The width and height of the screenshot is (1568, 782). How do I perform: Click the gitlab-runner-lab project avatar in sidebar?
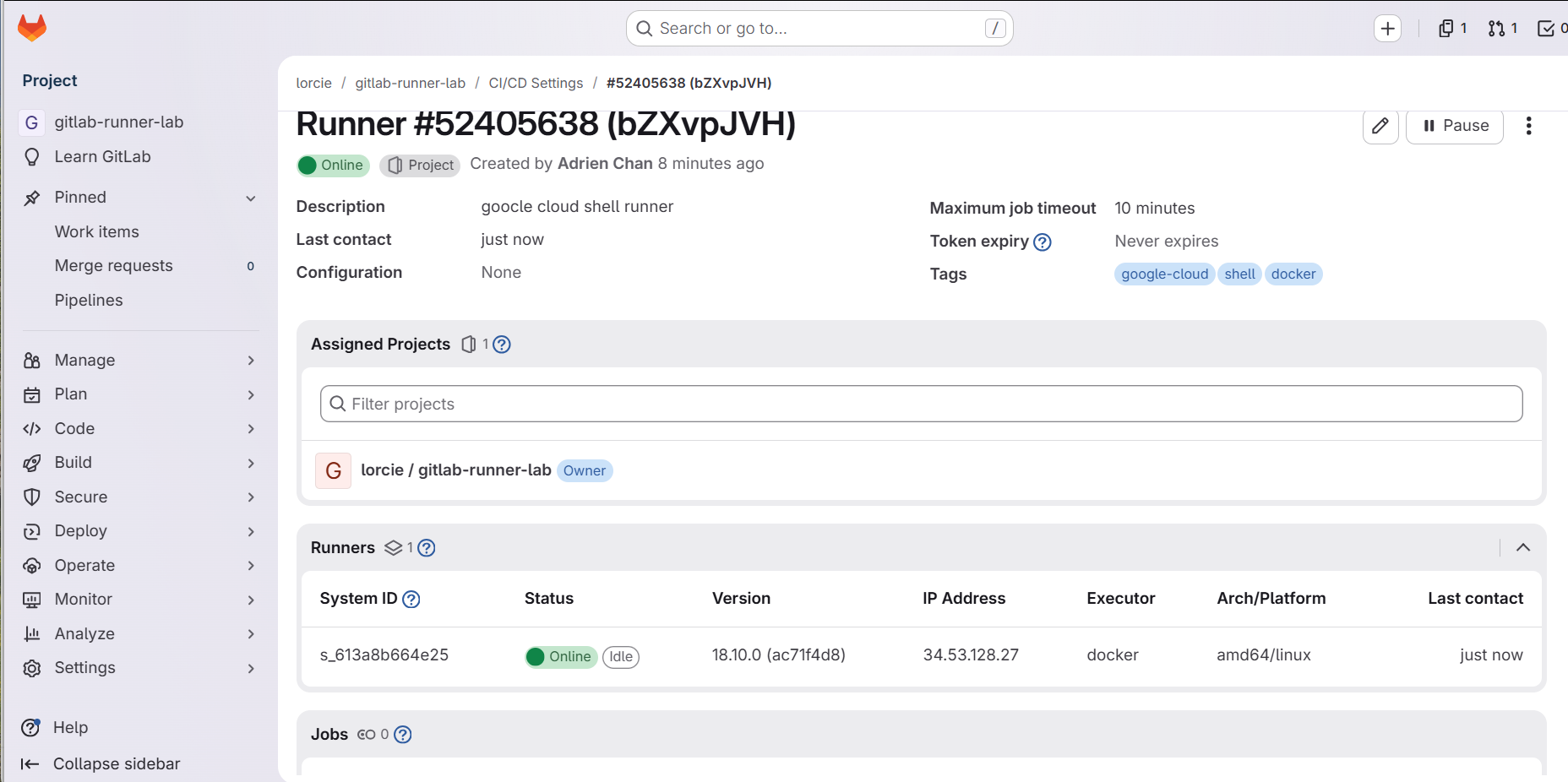31,122
